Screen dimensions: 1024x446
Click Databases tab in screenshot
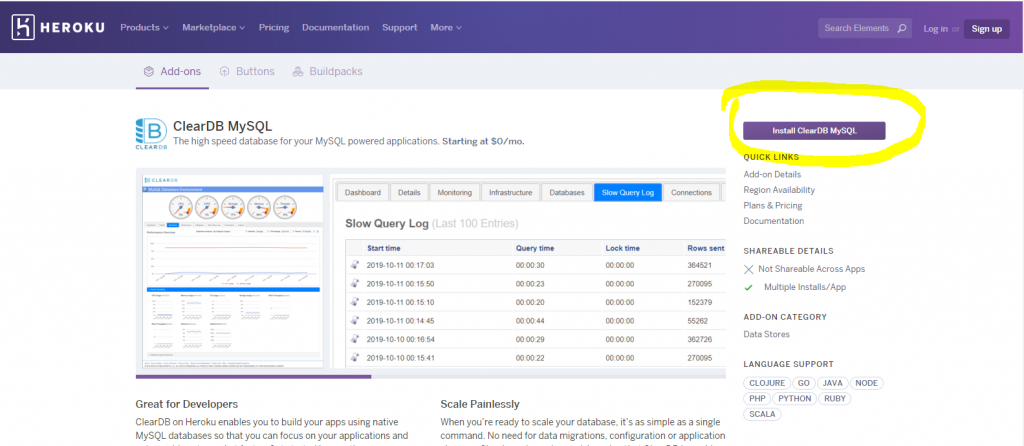[x=567, y=193]
